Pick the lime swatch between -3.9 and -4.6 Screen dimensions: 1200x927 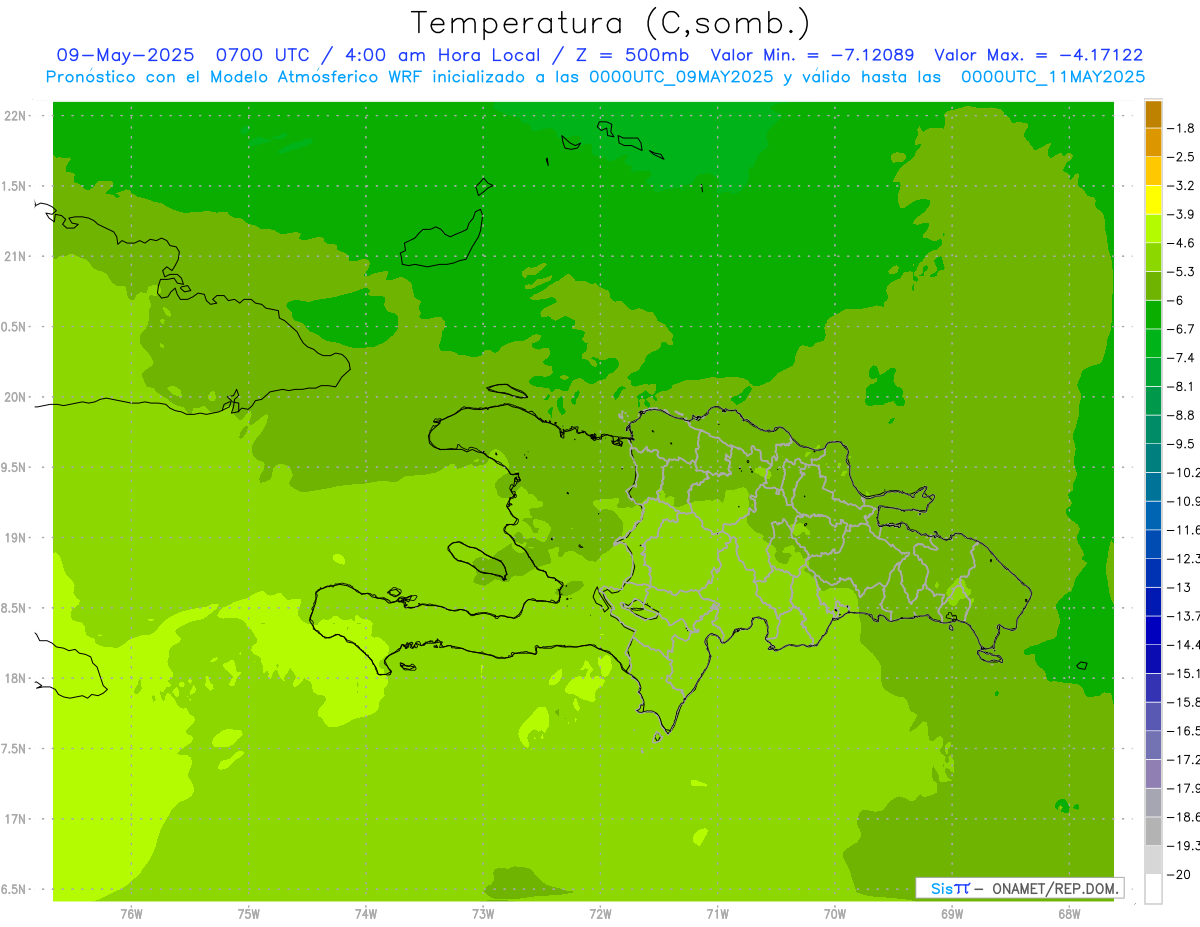[x=1153, y=229]
